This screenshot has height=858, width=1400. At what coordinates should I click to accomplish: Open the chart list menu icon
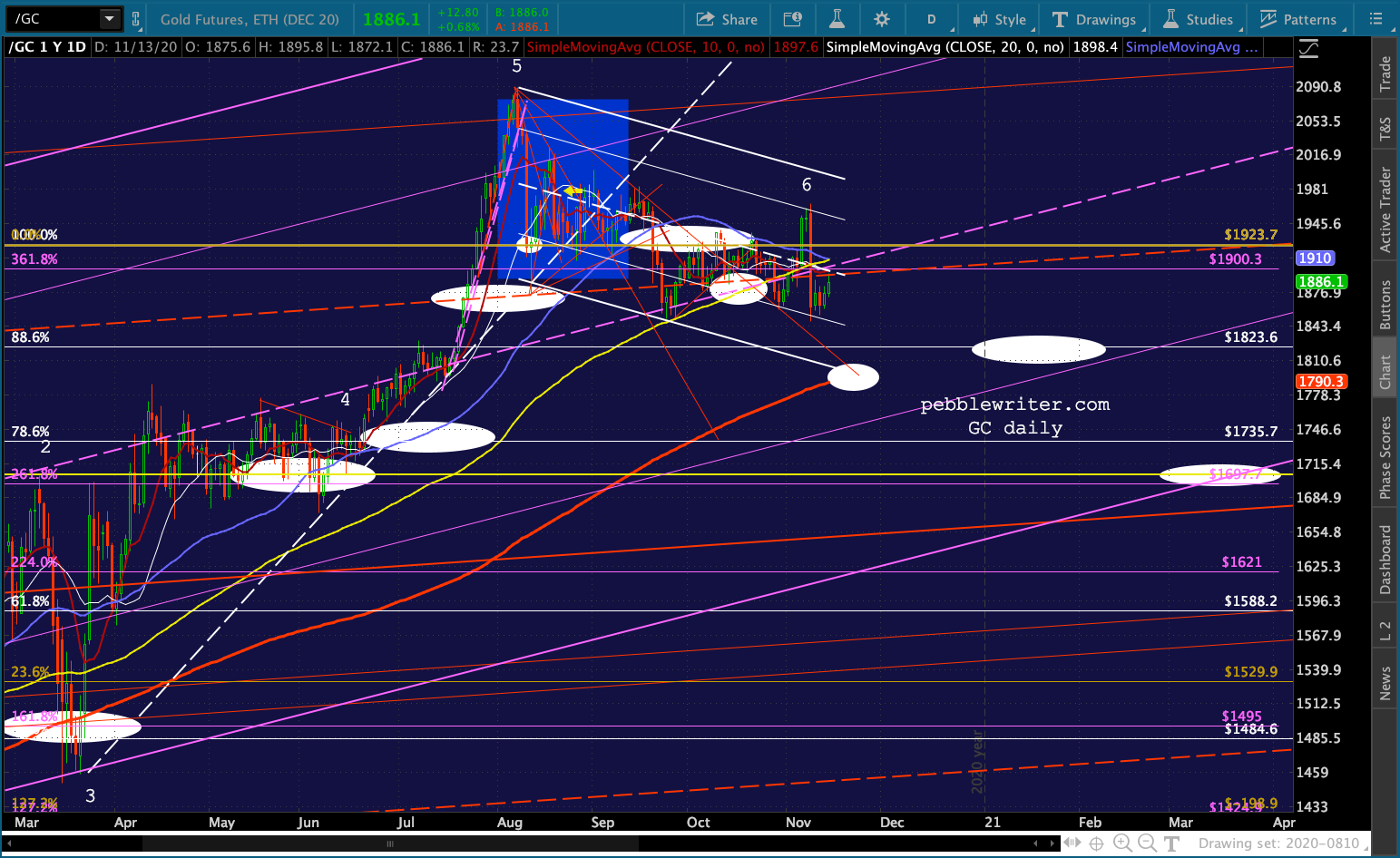tap(1376, 19)
